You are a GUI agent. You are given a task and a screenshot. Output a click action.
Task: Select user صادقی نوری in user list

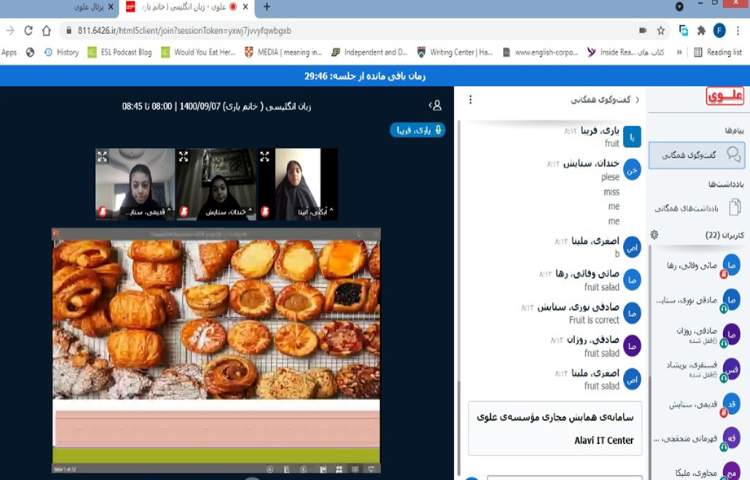698,300
